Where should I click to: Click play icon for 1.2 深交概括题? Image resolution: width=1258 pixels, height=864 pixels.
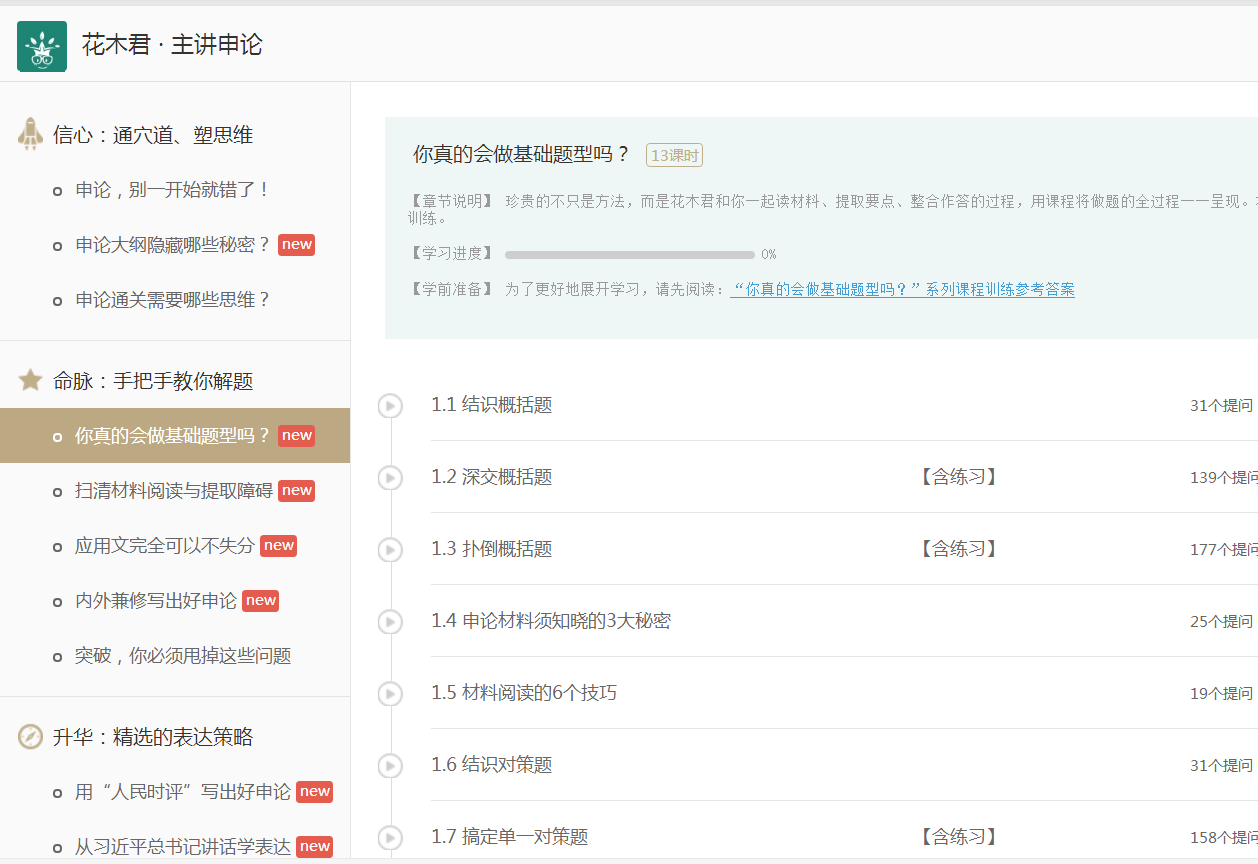point(390,478)
